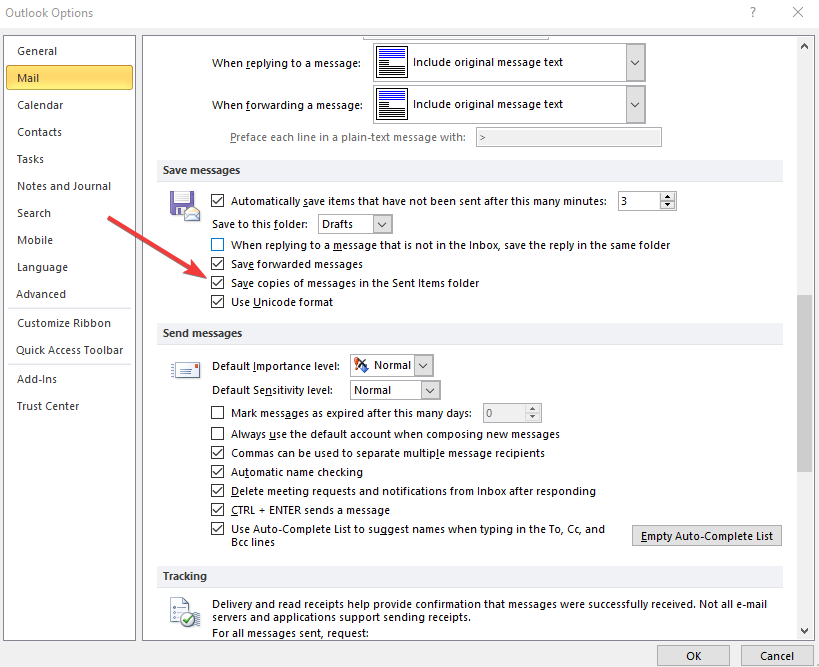Click the Save messages floppy disk icon
This screenshot has height=667, width=819.
pyautogui.click(x=184, y=206)
